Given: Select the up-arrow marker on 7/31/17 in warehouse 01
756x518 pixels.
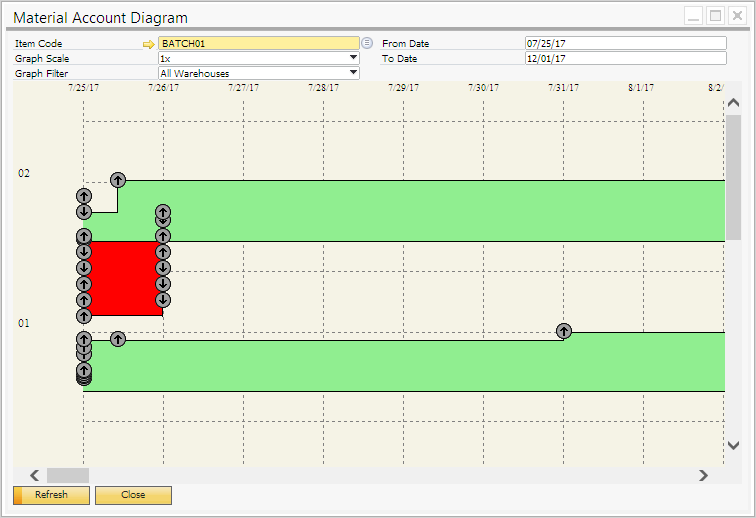Looking at the screenshot, I should [x=564, y=331].
